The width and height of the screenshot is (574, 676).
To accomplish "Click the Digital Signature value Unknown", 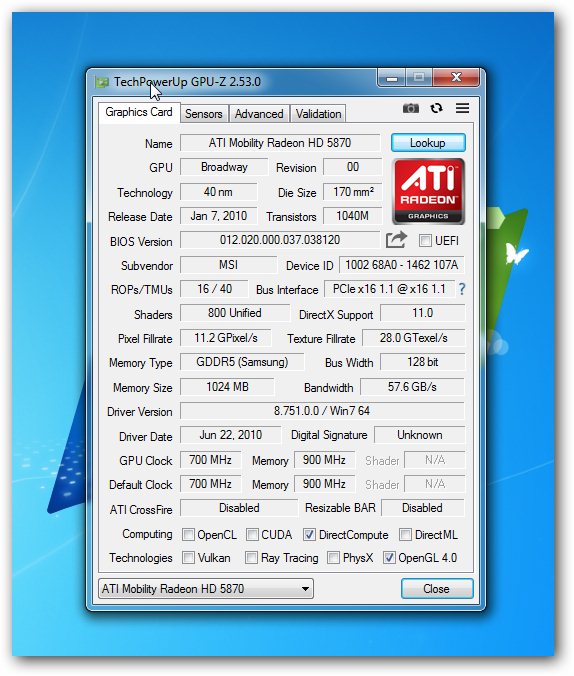I will click(420, 435).
